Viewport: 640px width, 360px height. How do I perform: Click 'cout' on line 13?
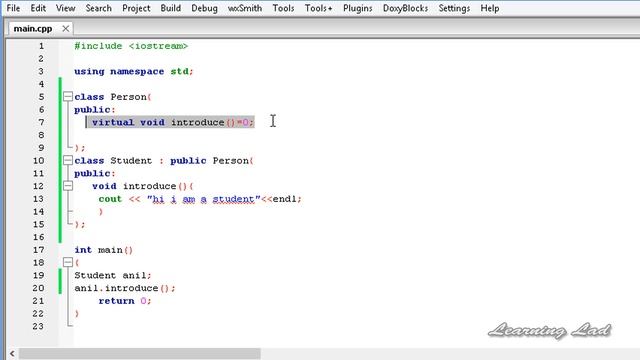click(x=110, y=199)
